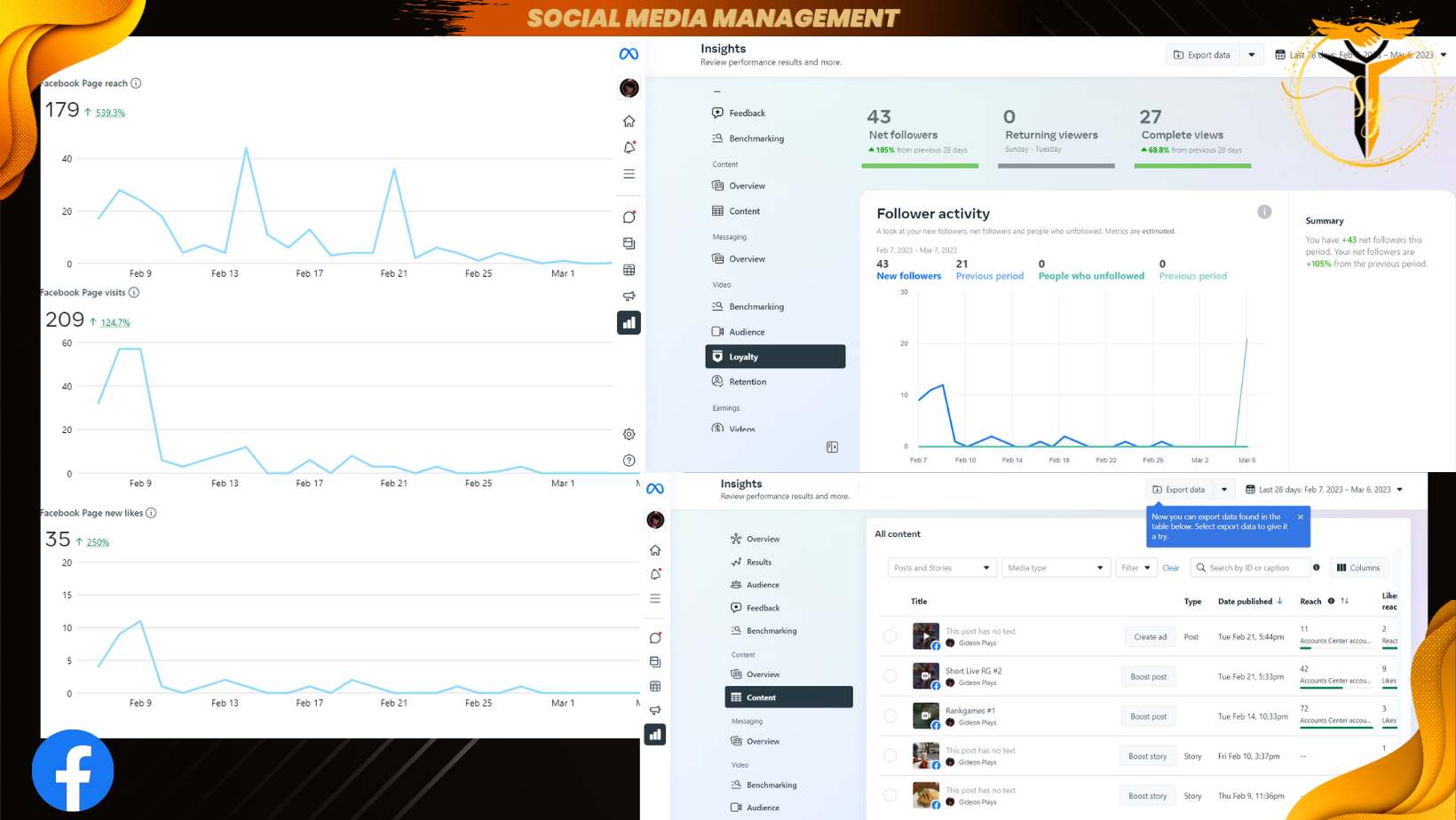Select checkbox for Short Live RG #2
1456x820 pixels.
coord(890,676)
